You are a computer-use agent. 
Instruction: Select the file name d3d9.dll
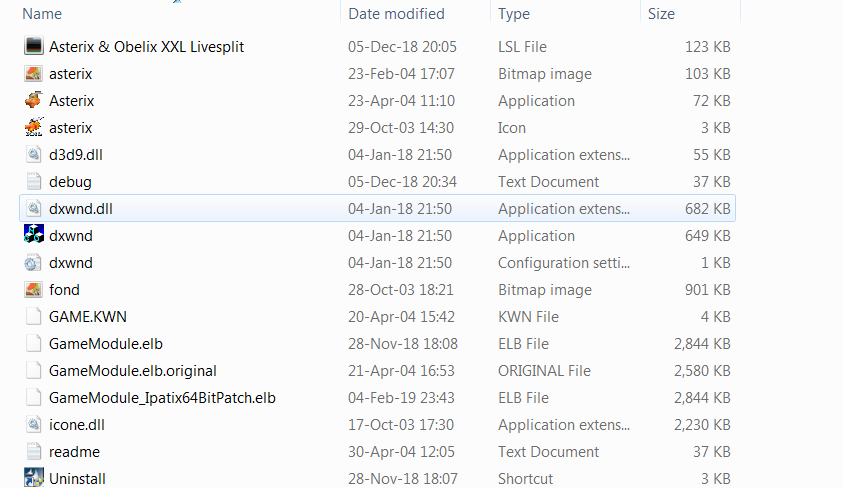[x=76, y=155]
